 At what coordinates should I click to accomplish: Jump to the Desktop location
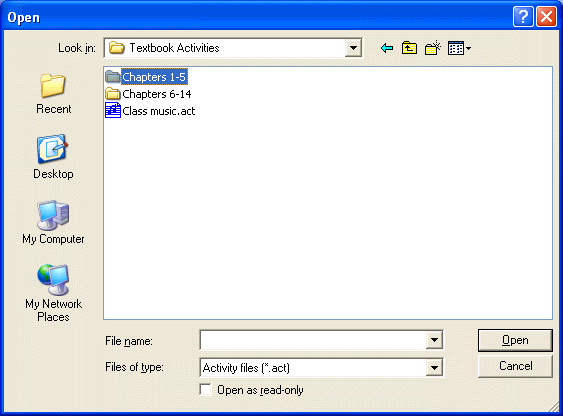[x=53, y=157]
